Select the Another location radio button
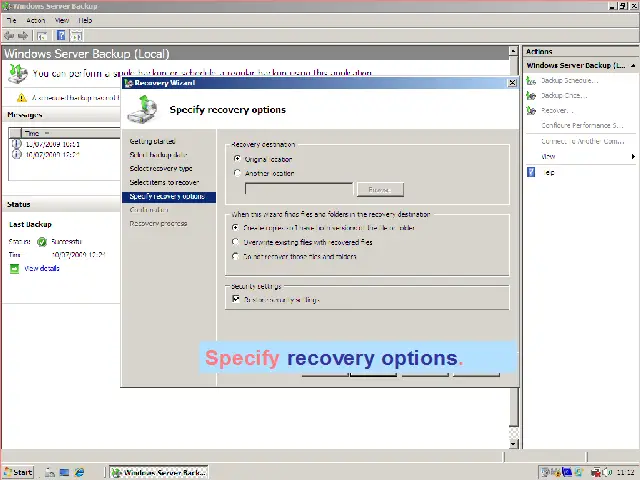 [237, 173]
